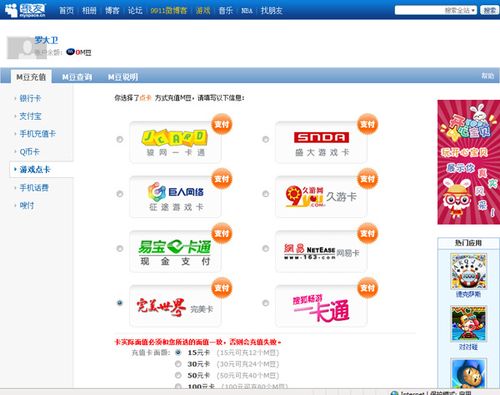Open 论坛 in top navigation
500x395 pixels.
click(x=135, y=10)
